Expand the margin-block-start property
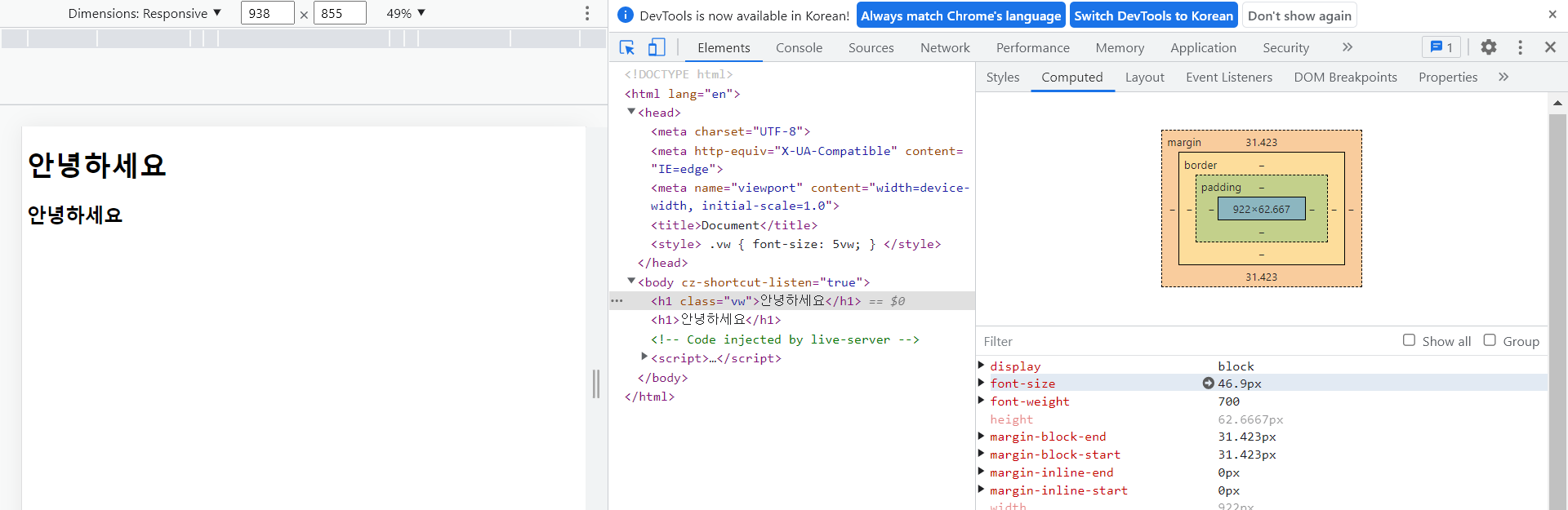This screenshot has height=510, width=1568. point(981,453)
